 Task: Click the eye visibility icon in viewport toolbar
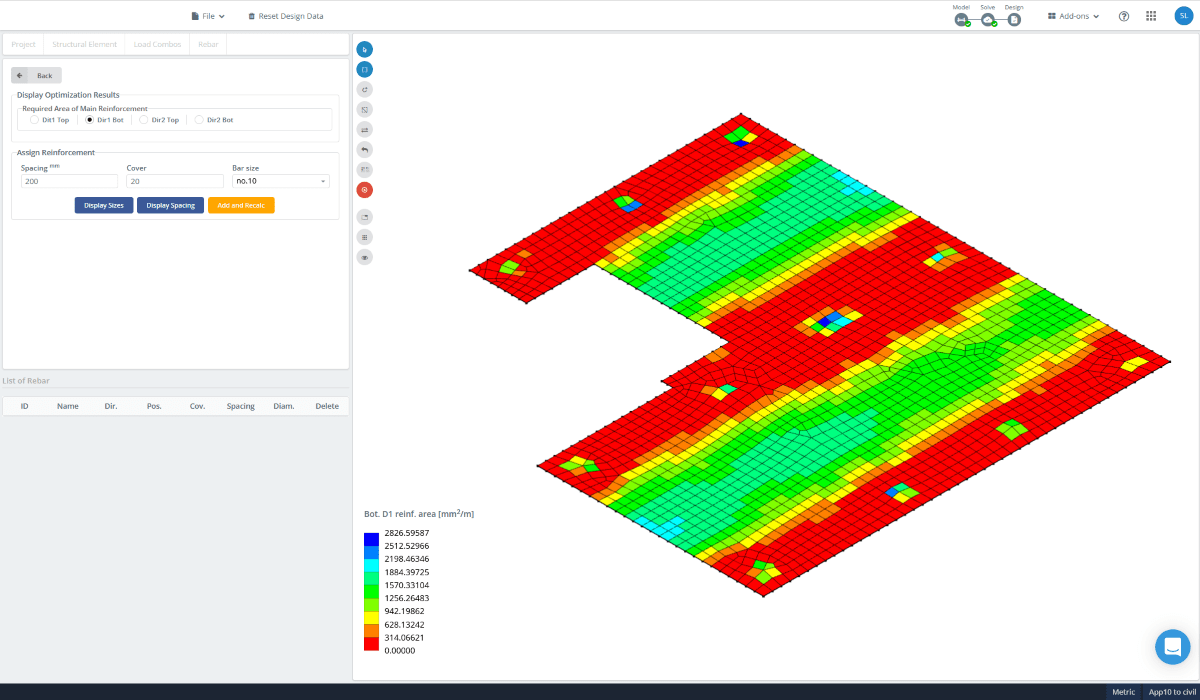coord(364,256)
